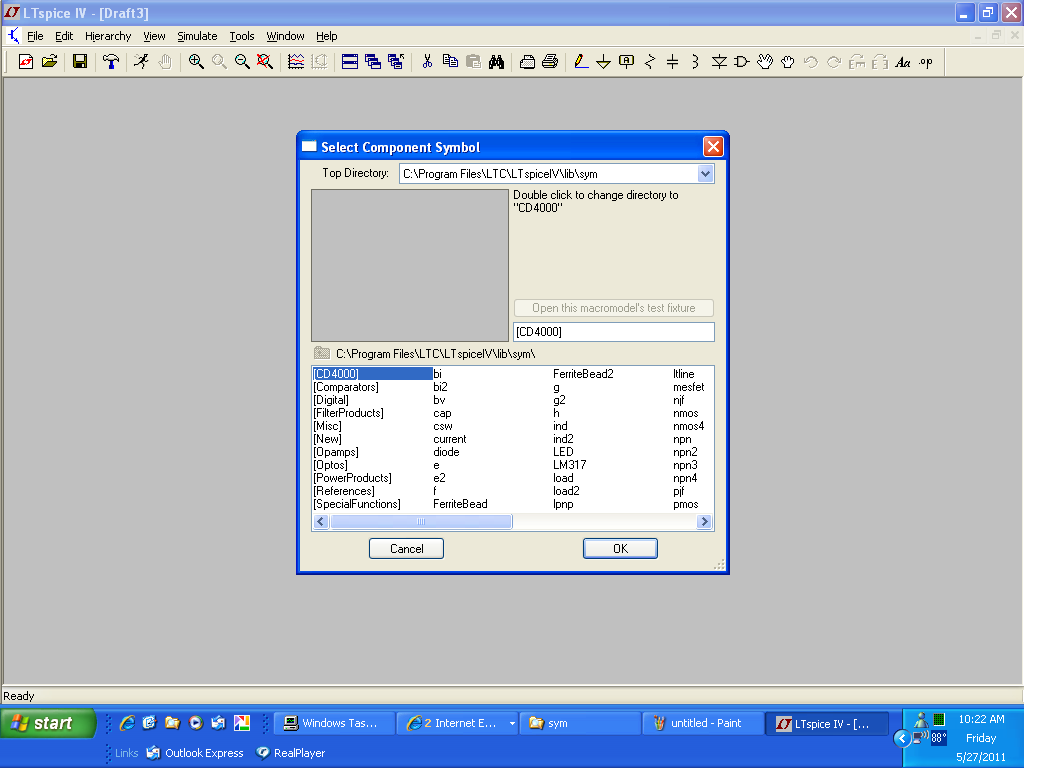Select the 'LM317' symbol entry
The height and width of the screenshot is (770, 1042).
pos(570,465)
